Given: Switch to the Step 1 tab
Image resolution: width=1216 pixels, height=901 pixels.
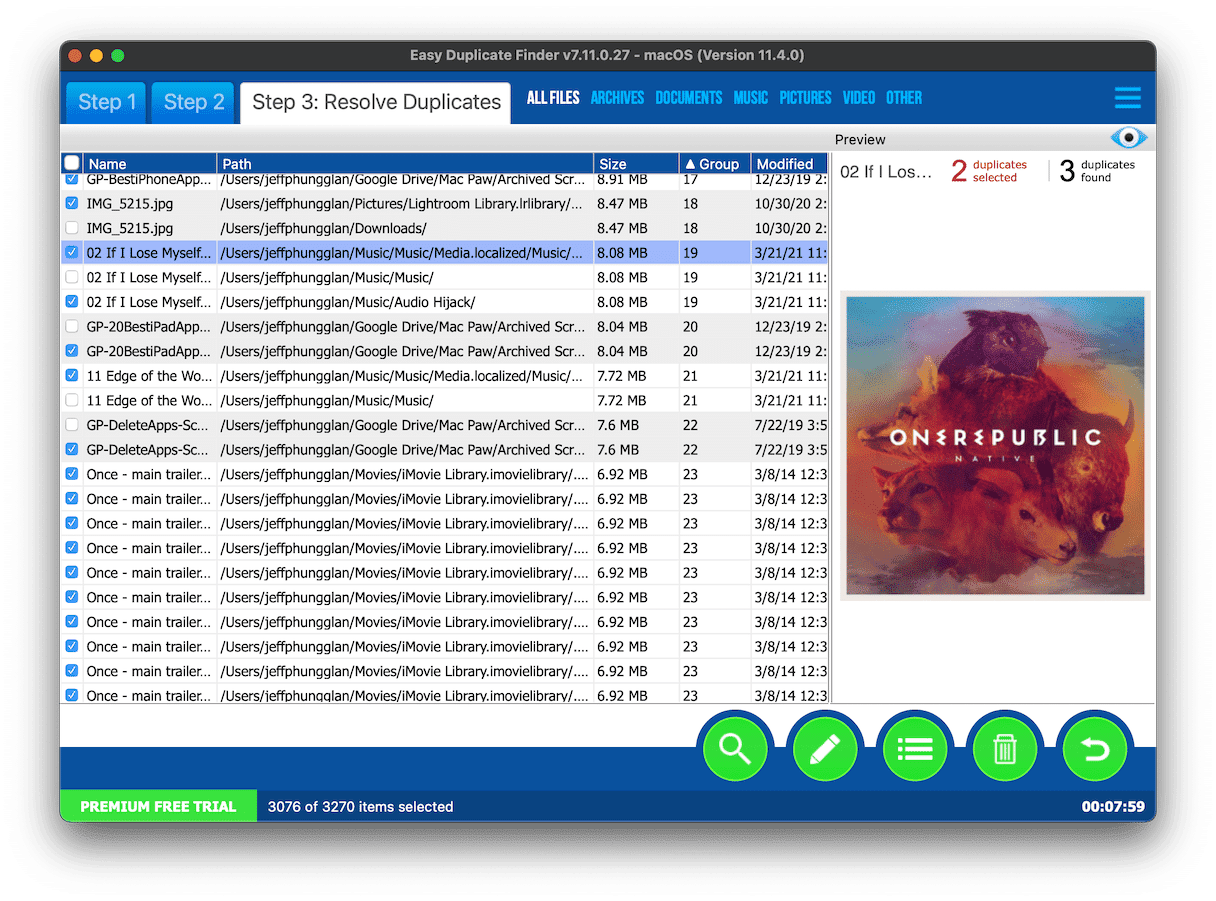Looking at the screenshot, I should 107,102.
